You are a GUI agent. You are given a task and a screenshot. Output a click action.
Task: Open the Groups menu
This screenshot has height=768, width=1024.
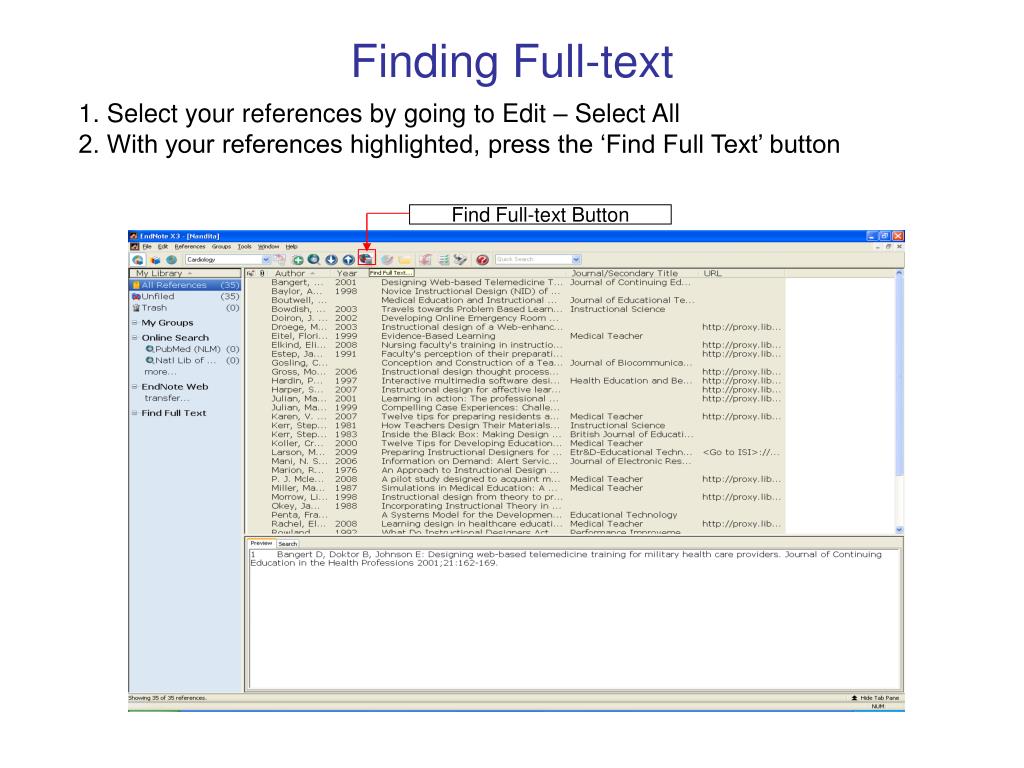point(221,247)
